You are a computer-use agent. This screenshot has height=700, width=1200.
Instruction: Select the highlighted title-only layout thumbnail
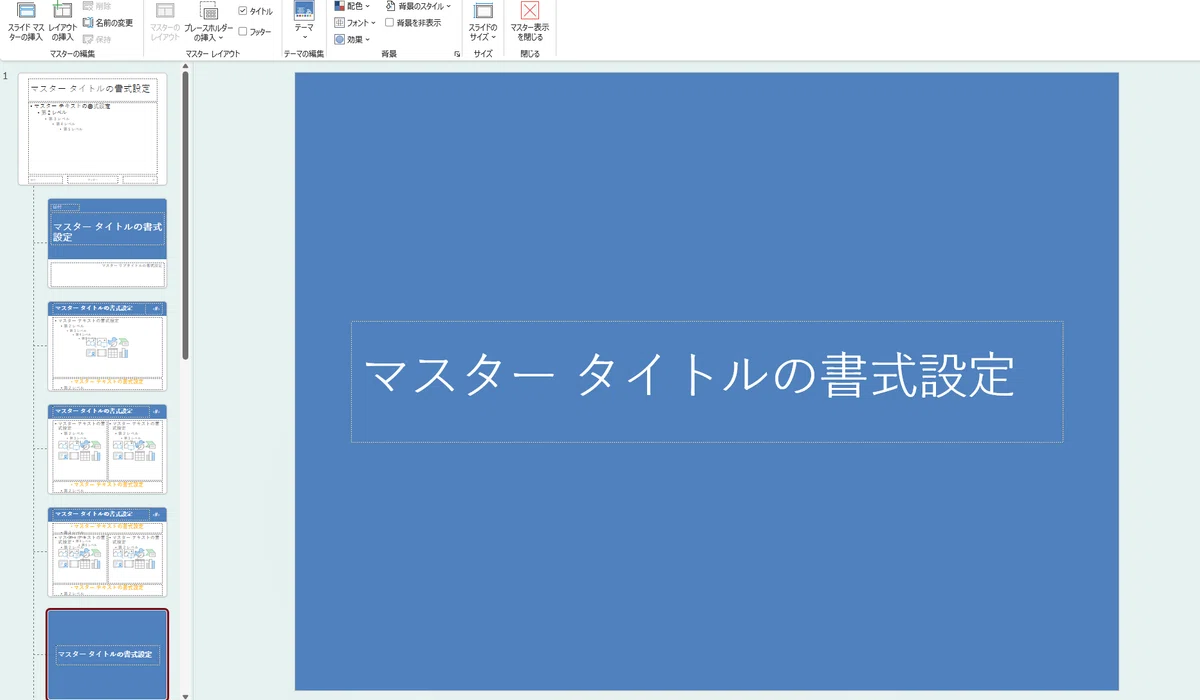(x=107, y=655)
